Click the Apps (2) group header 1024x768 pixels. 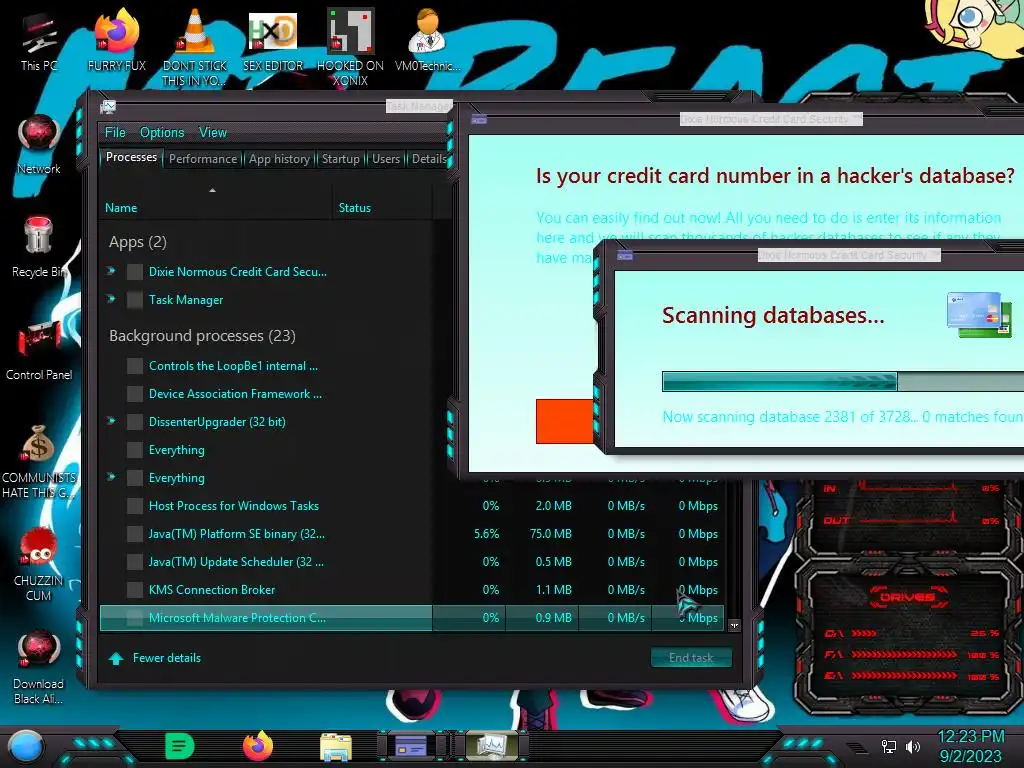(138, 242)
